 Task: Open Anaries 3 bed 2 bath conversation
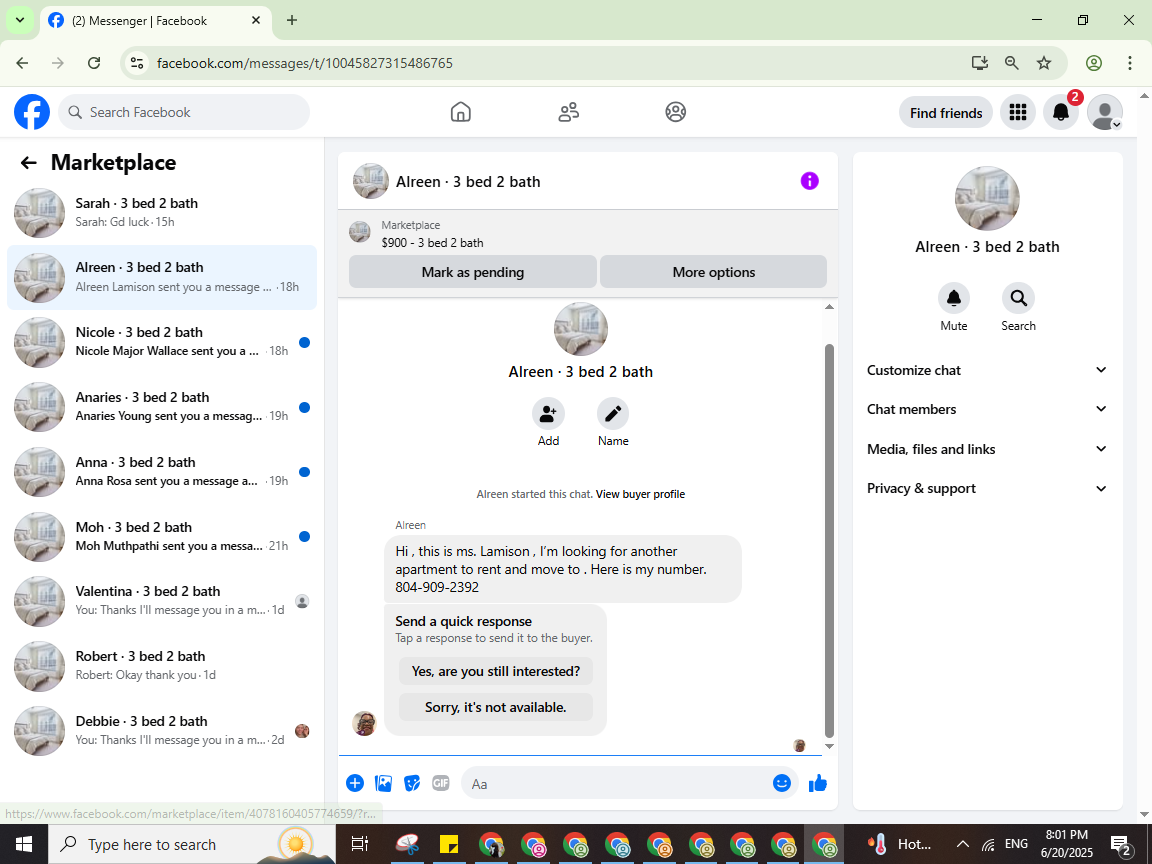click(x=162, y=406)
